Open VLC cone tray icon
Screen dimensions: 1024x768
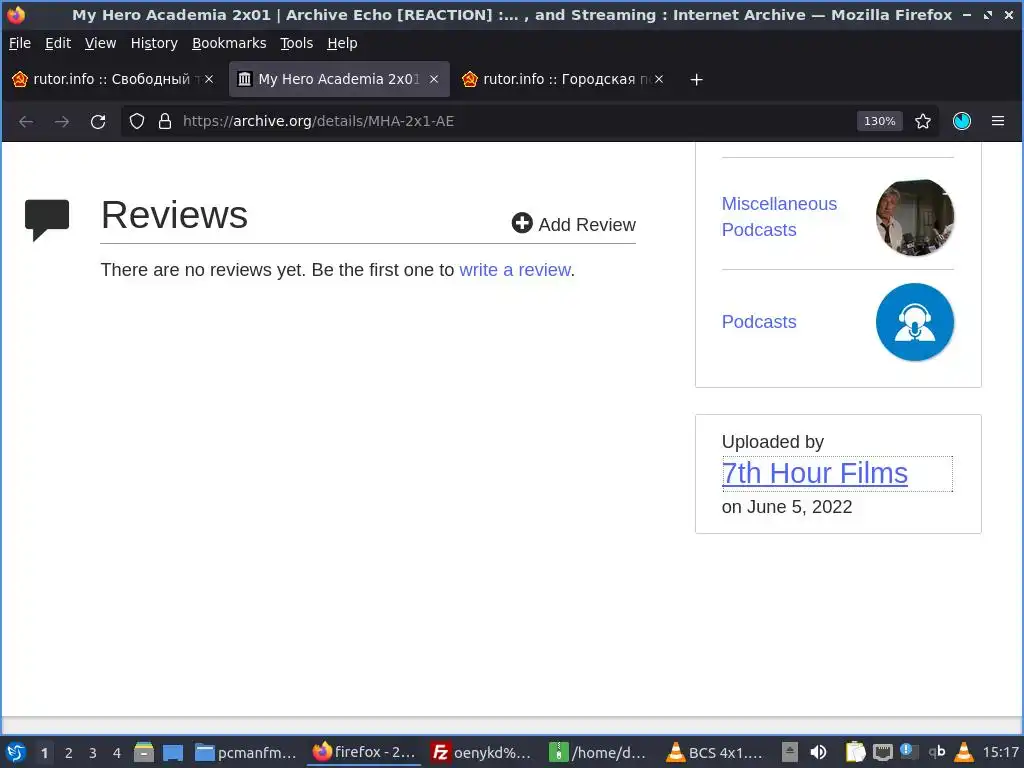(964, 753)
